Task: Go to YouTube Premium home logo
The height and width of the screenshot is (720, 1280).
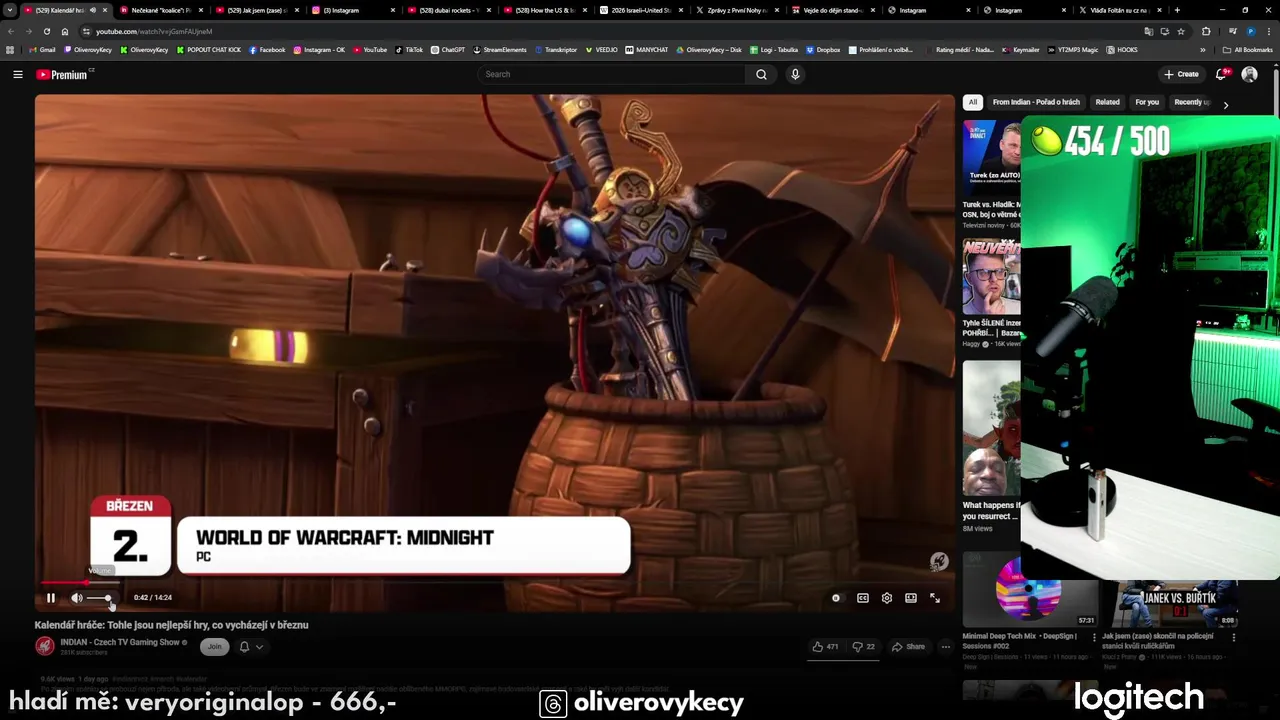Action: (64, 74)
